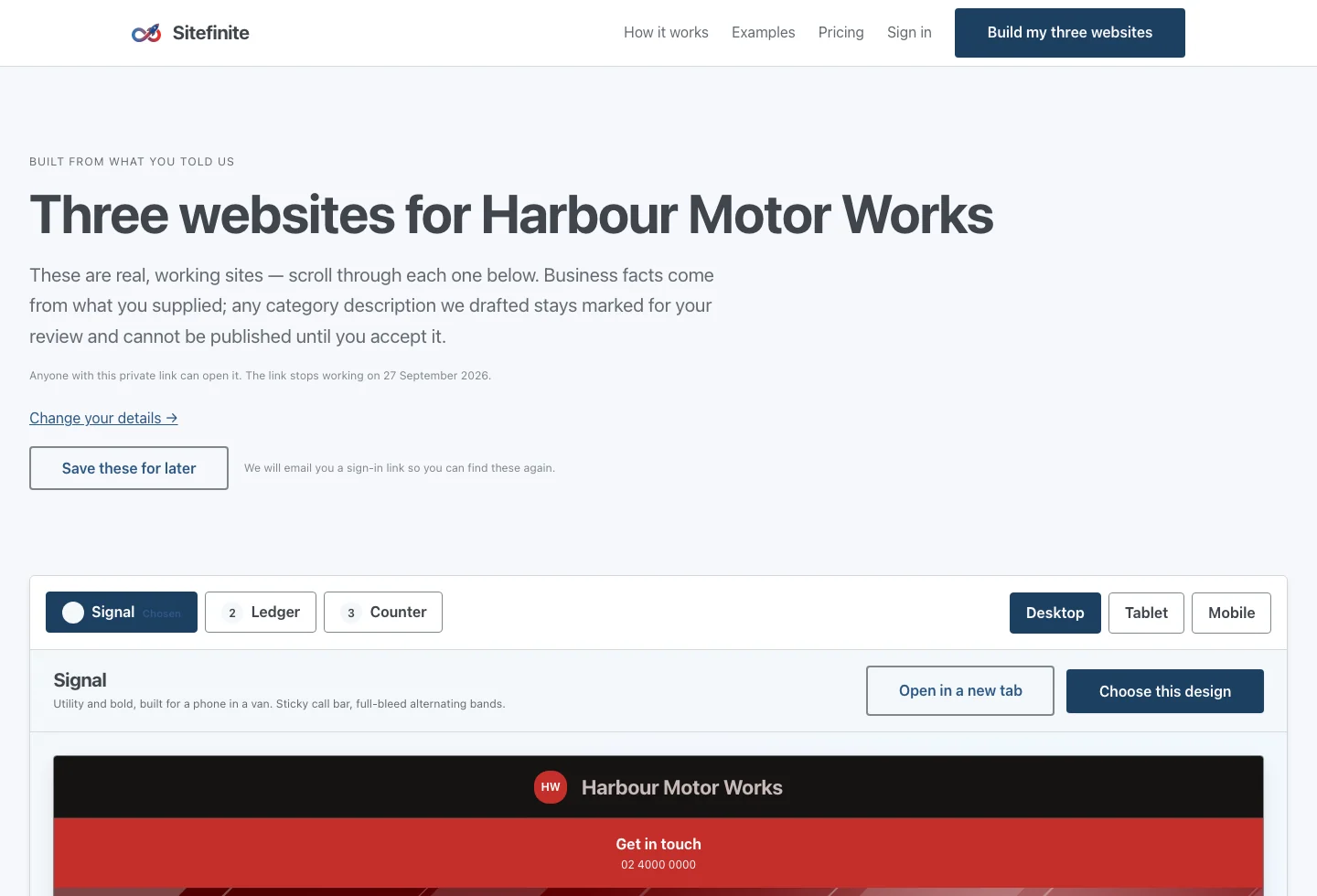Click the page heading Three websites for Harbour Motor Works
The height and width of the screenshot is (896, 1317).
click(x=511, y=215)
